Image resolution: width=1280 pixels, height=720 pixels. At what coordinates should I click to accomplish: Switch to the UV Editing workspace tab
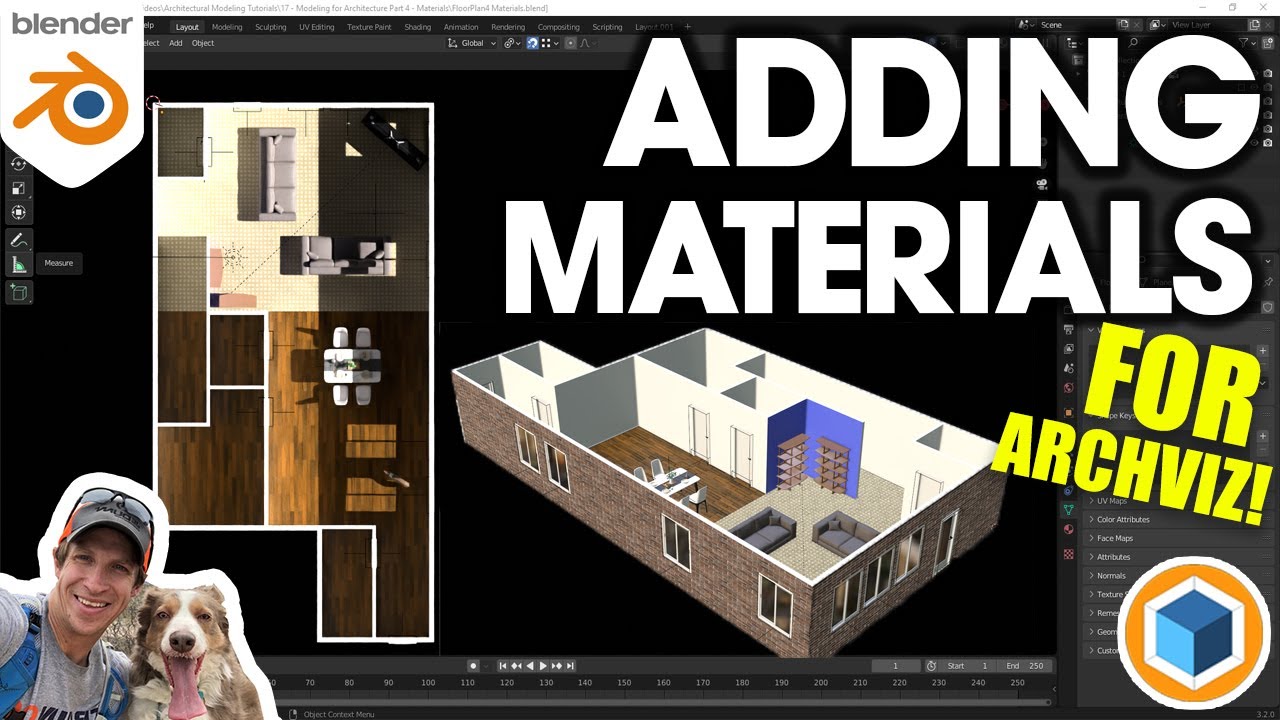[317, 27]
